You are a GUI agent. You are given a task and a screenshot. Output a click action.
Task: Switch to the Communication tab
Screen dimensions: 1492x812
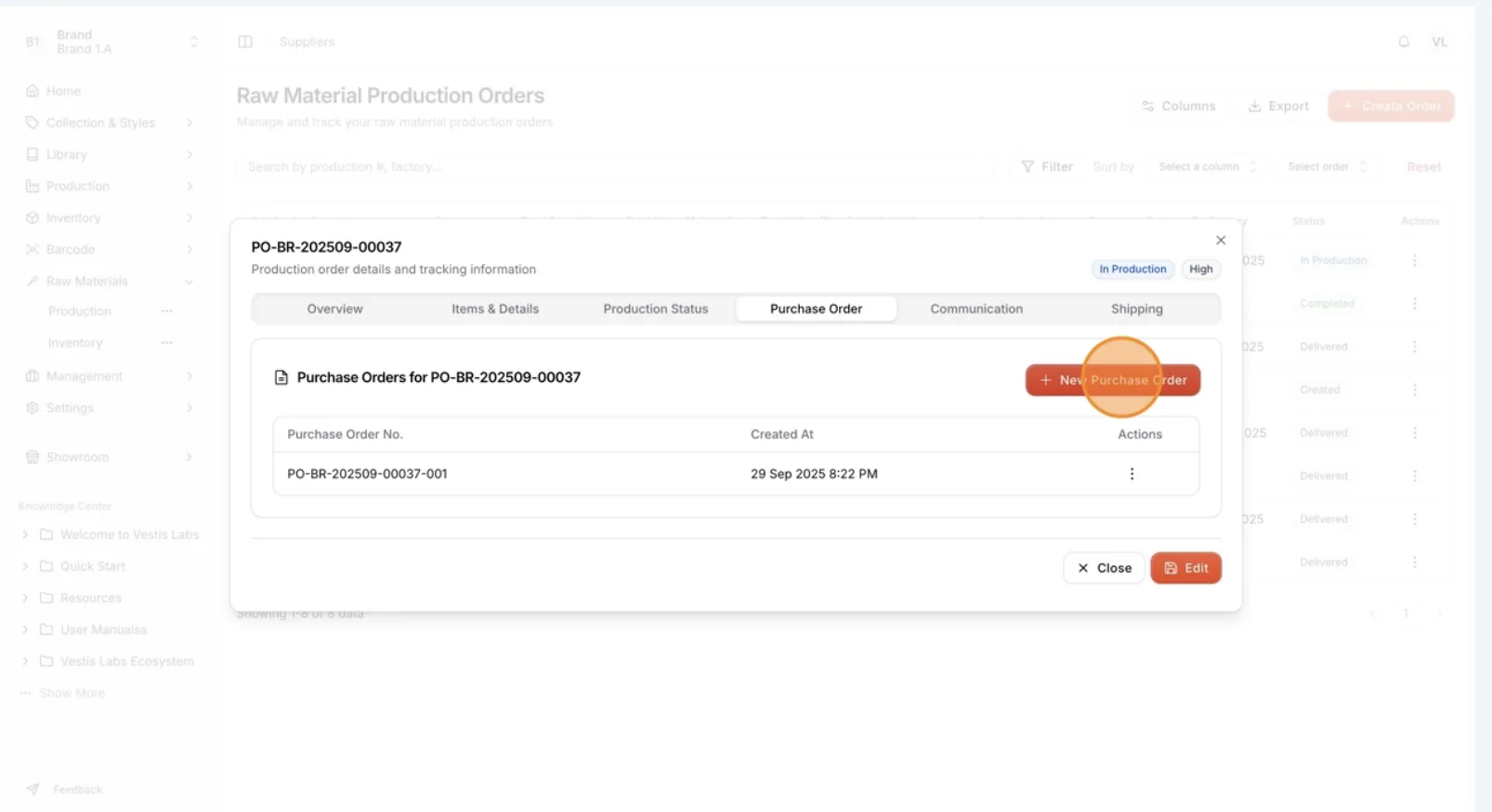tap(976, 309)
